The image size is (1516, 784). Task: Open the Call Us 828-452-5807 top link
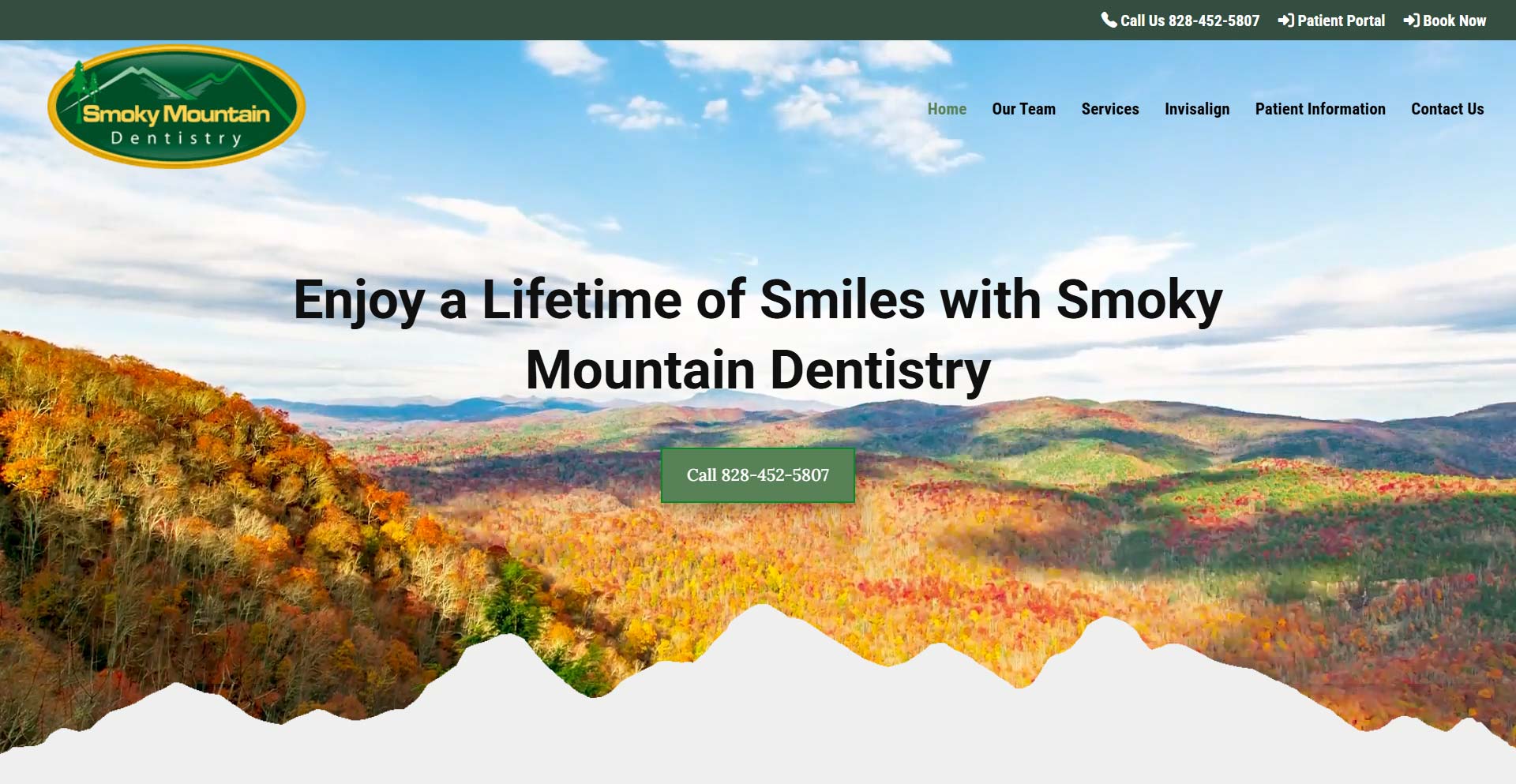pyautogui.click(x=1180, y=21)
